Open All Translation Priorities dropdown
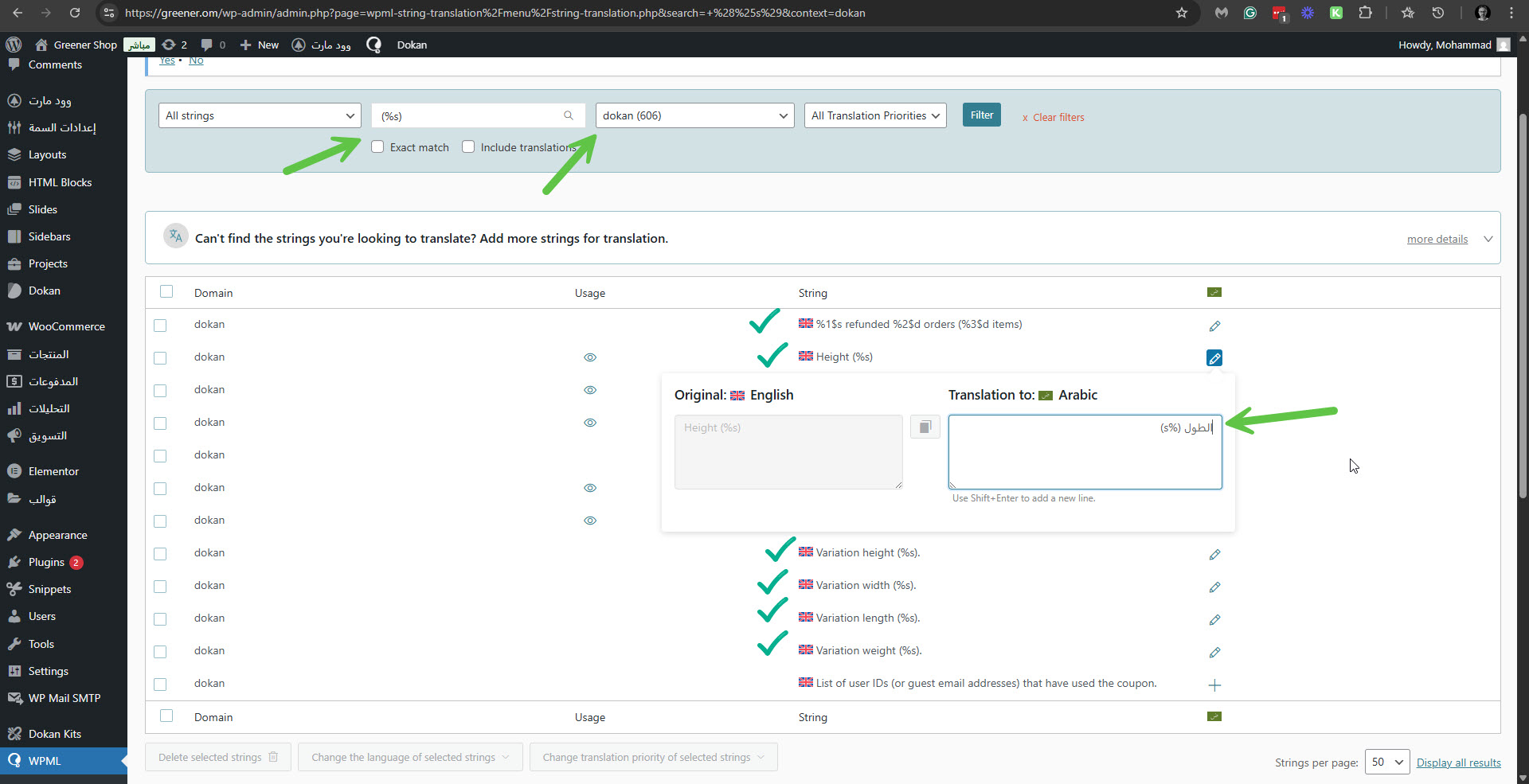 [875, 115]
